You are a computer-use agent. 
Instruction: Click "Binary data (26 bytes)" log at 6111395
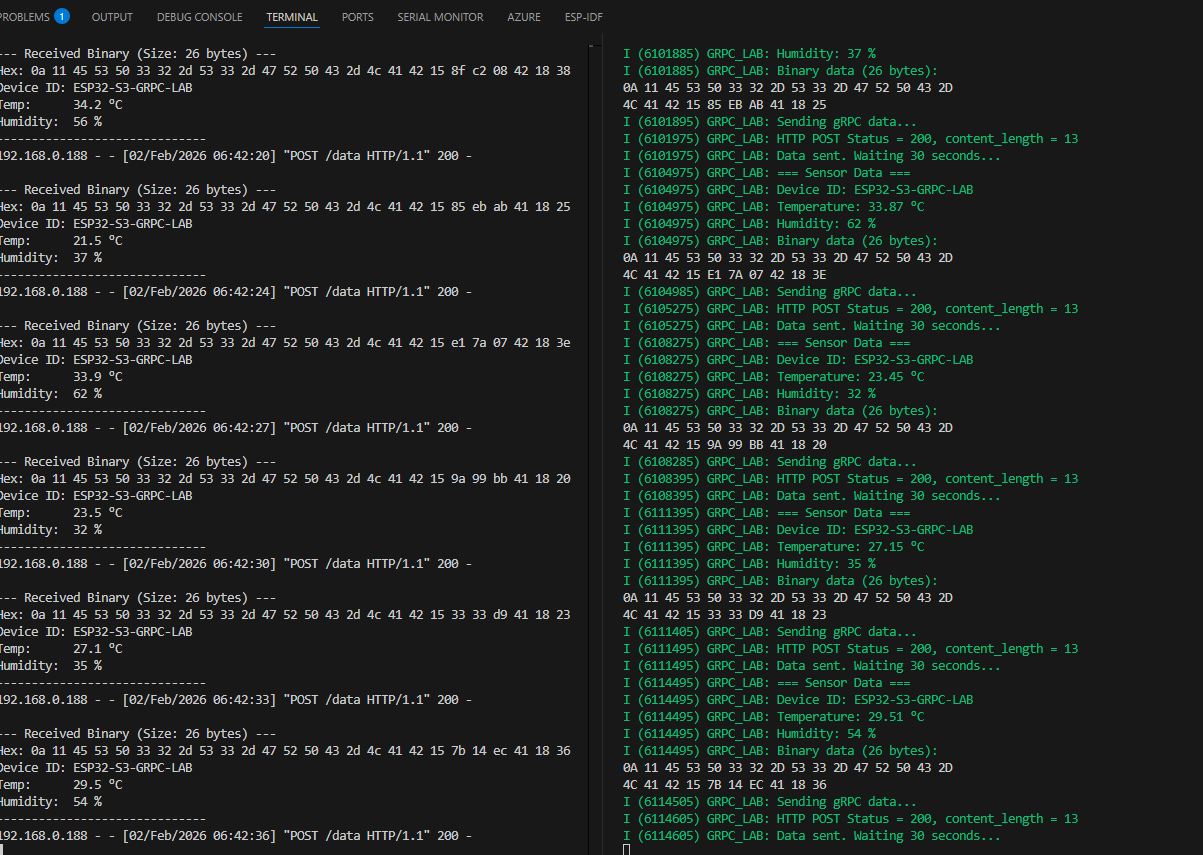pyautogui.click(x=780, y=581)
